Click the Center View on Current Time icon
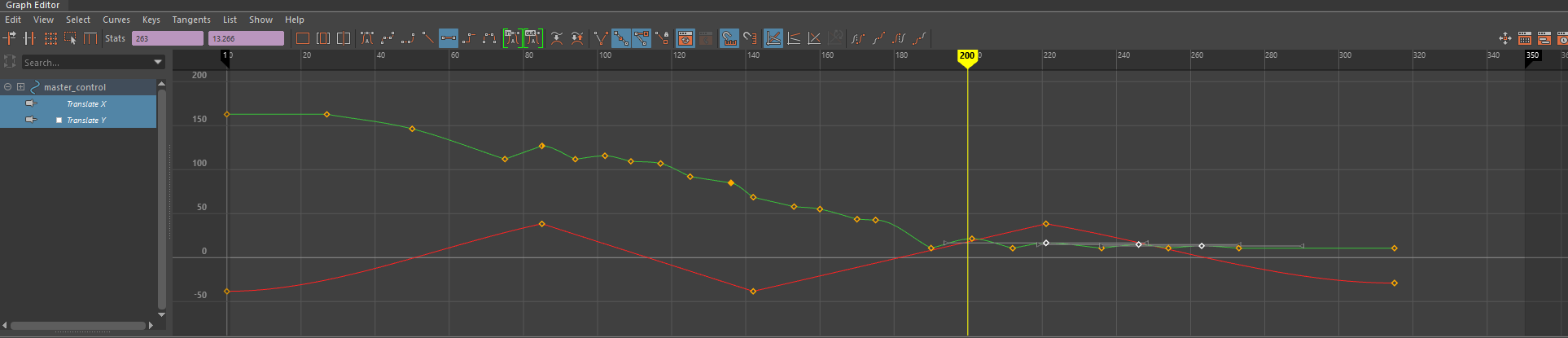The image size is (1568, 338). point(344,38)
